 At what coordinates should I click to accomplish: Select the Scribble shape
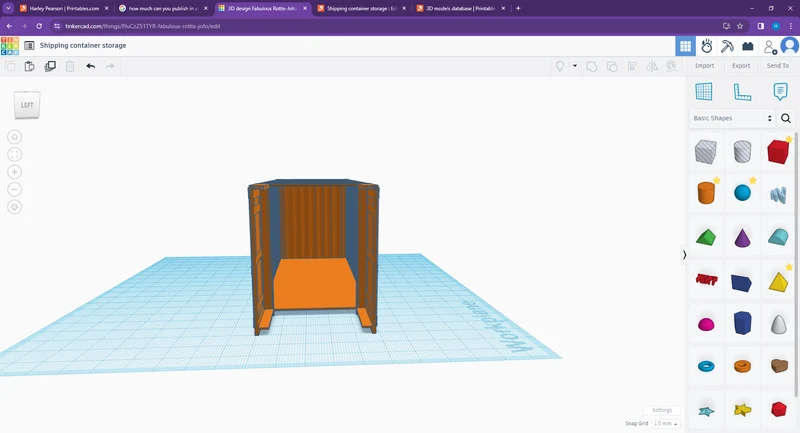tap(778, 195)
